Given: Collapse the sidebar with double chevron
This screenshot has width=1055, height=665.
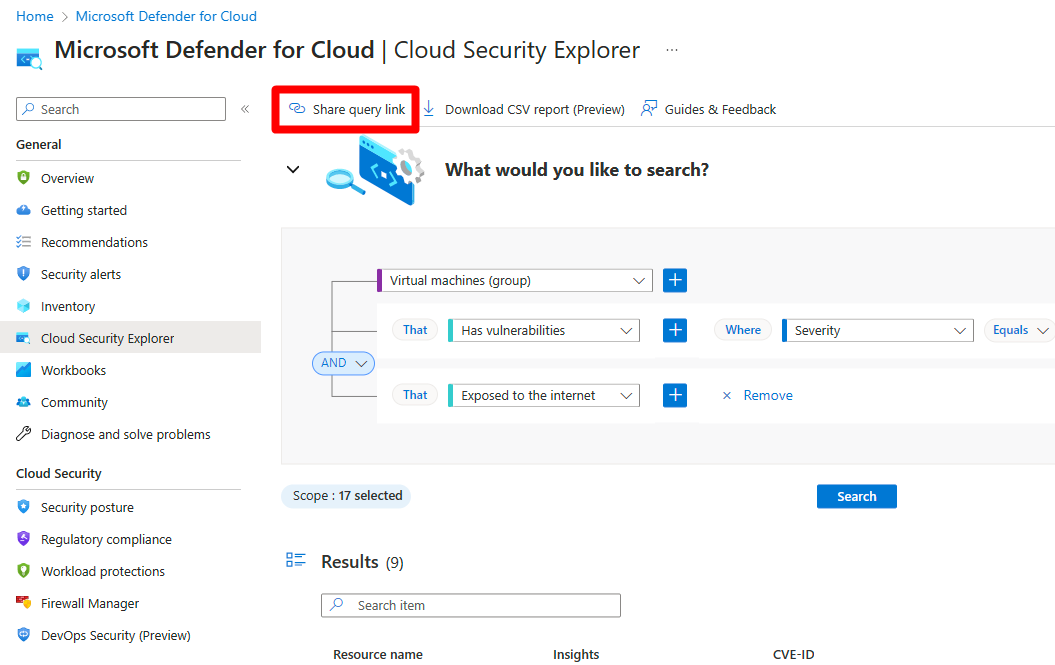Looking at the screenshot, I should pyautogui.click(x=245, y=109).
